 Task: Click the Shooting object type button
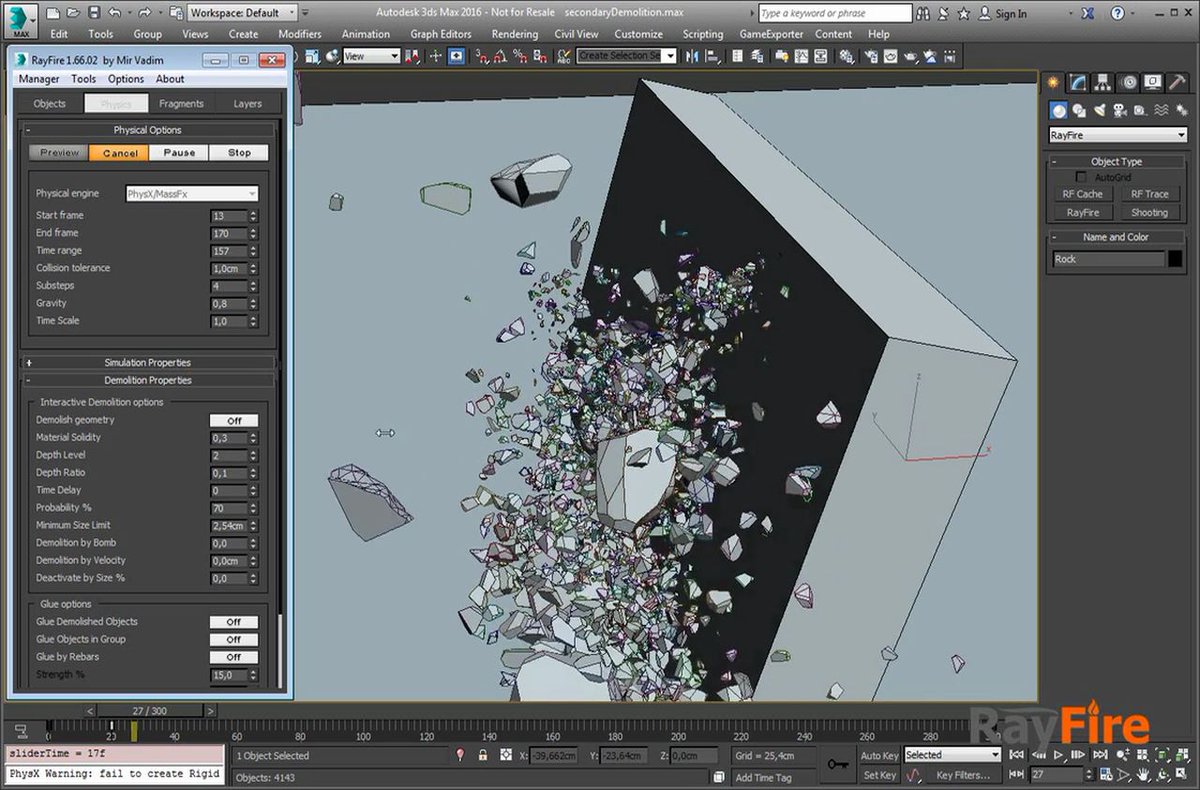[1149, 212]
